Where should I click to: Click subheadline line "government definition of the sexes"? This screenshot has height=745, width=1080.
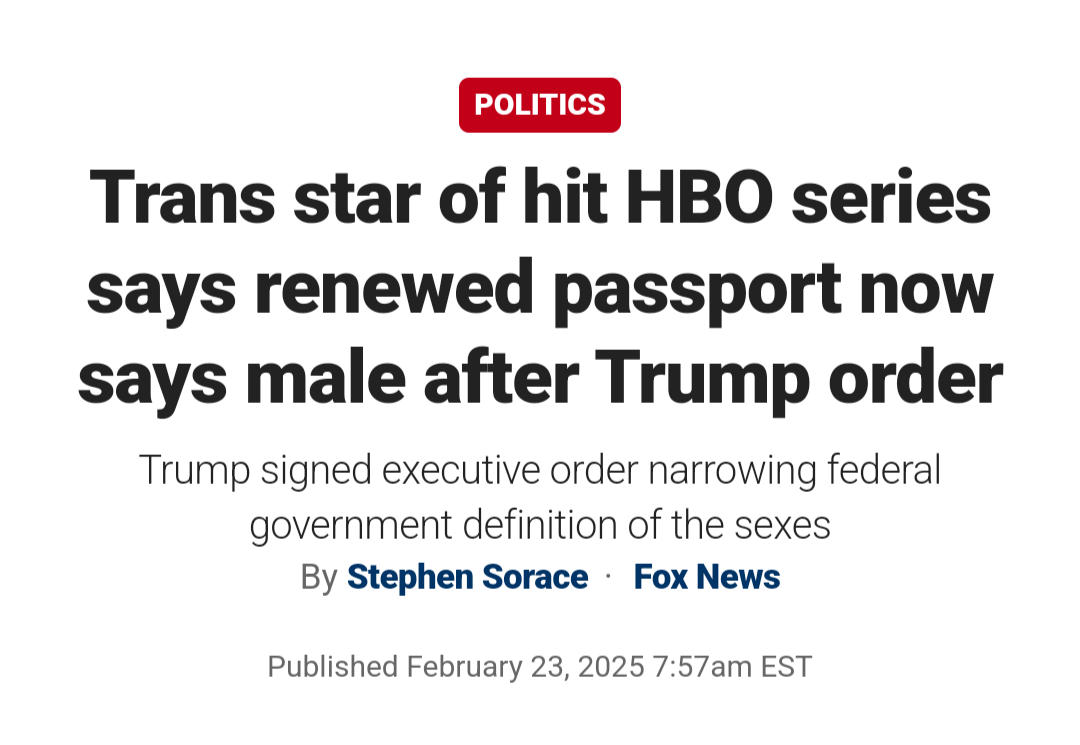click(x=540, y=525)
